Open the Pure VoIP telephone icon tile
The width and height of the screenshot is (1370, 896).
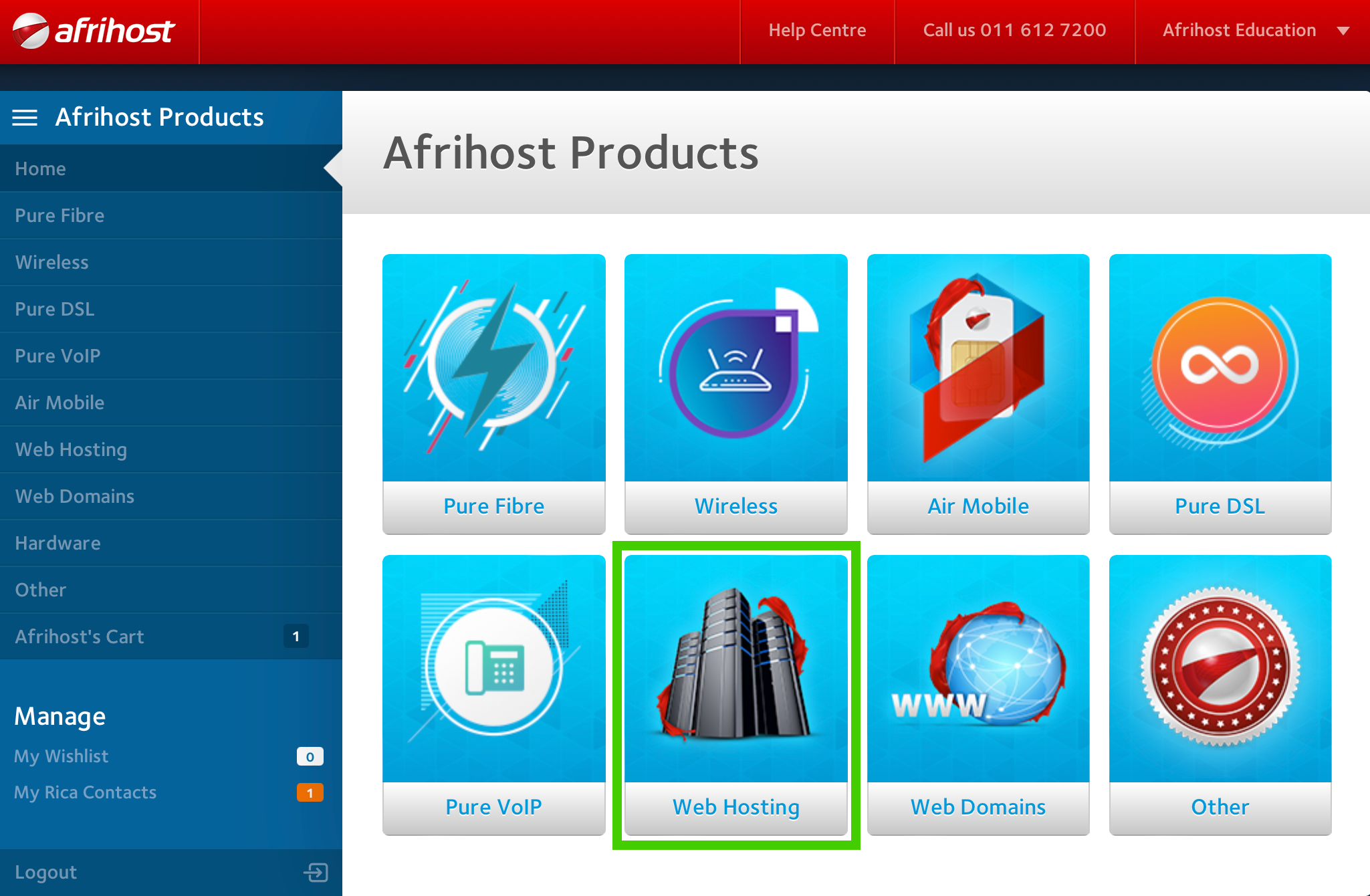493,667
